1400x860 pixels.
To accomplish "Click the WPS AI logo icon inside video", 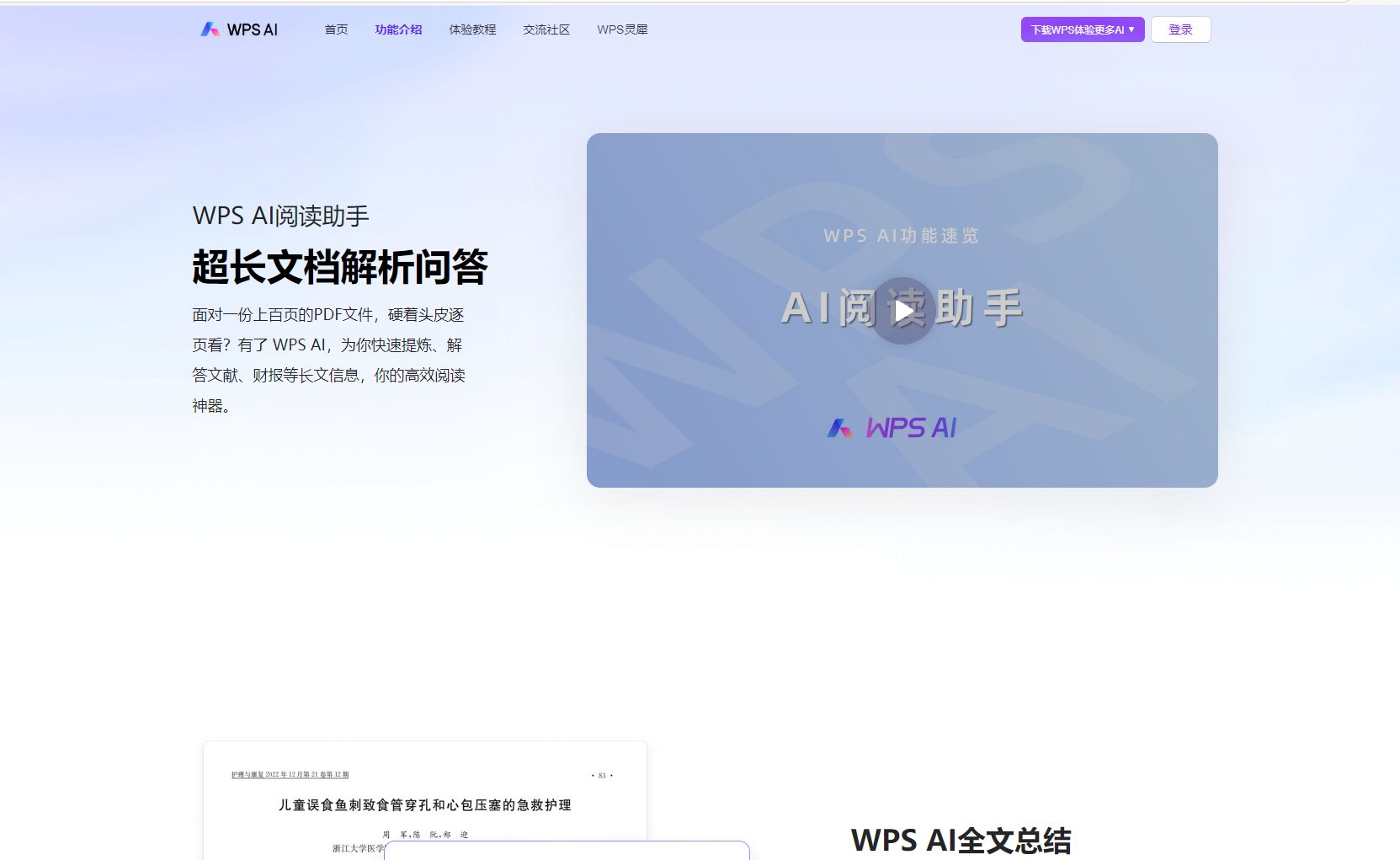I will pos(839,428).
